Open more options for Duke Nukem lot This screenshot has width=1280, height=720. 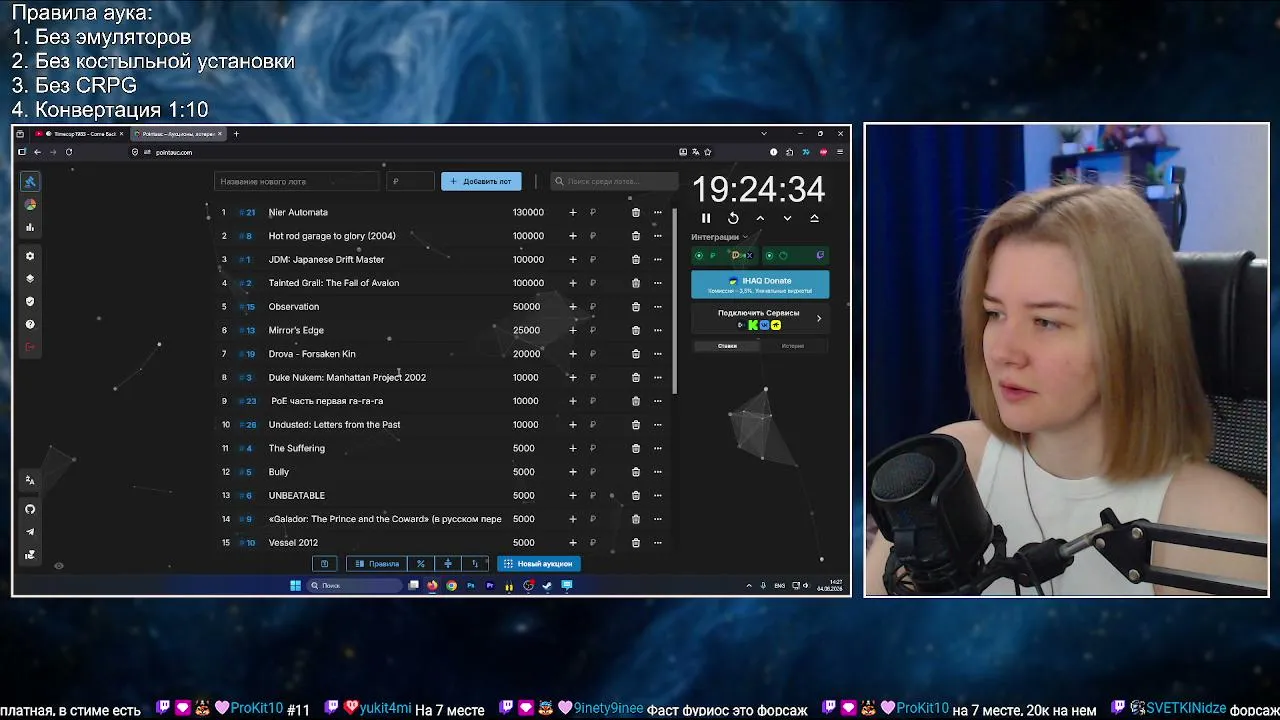coord(658,378)
